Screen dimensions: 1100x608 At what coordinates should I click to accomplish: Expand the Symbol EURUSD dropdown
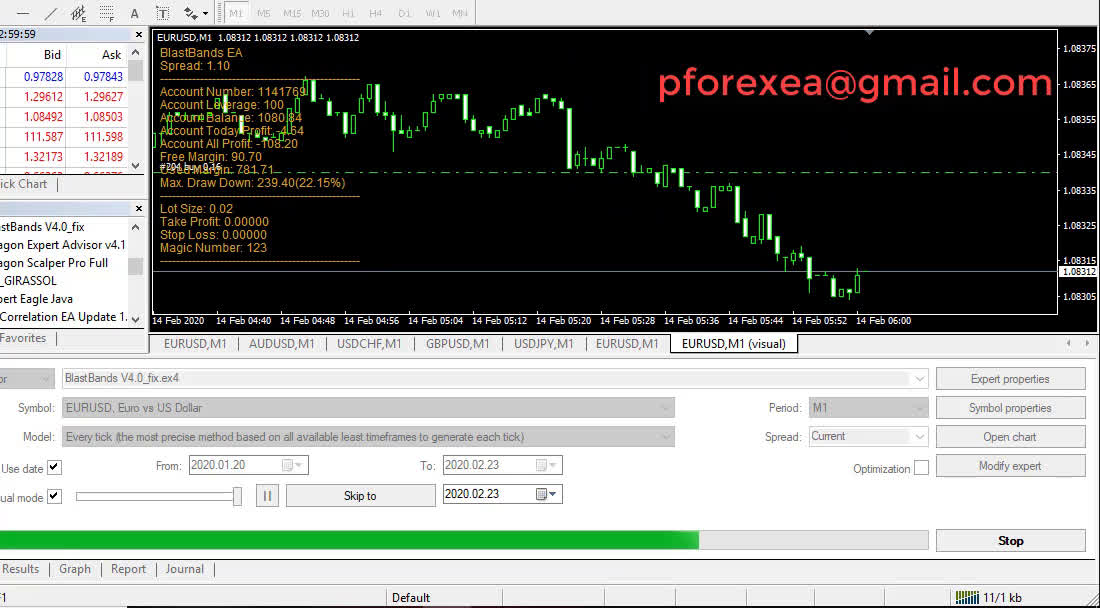pos(664,408)
